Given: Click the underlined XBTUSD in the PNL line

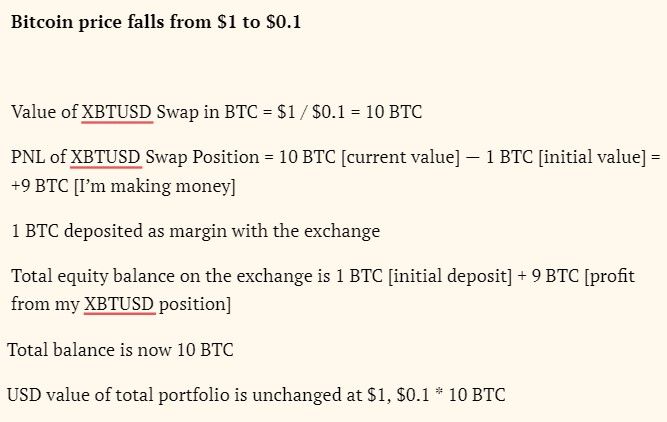Looking at the screenshot, I should [x=106, y=158].
